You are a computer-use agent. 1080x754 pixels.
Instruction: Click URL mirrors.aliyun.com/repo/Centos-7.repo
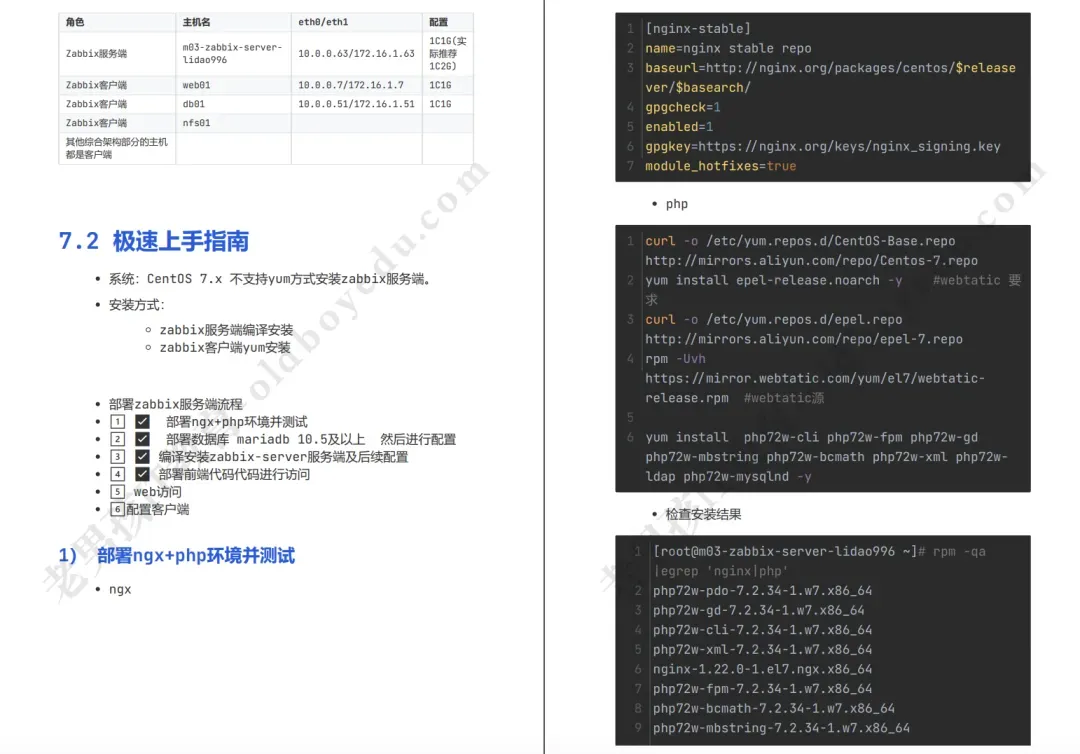pos(811,261)
